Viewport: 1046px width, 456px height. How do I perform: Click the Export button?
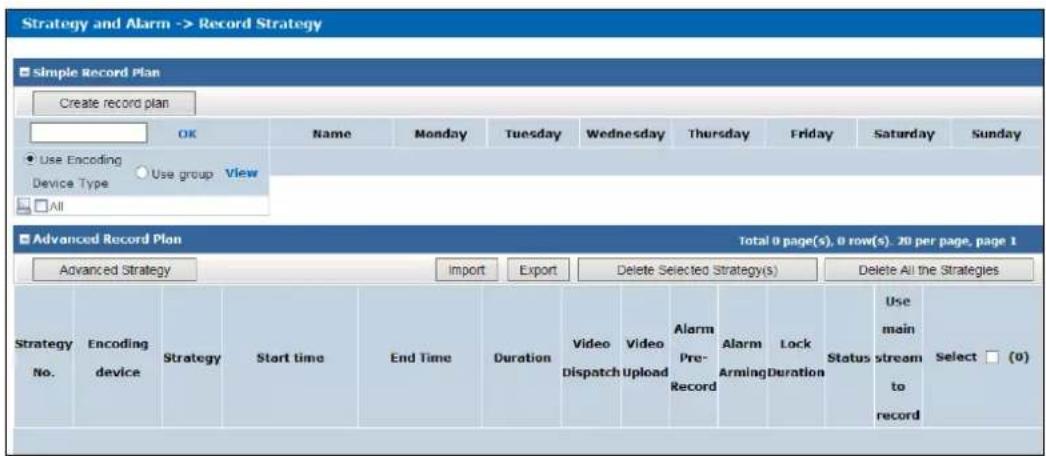[538, 270]
